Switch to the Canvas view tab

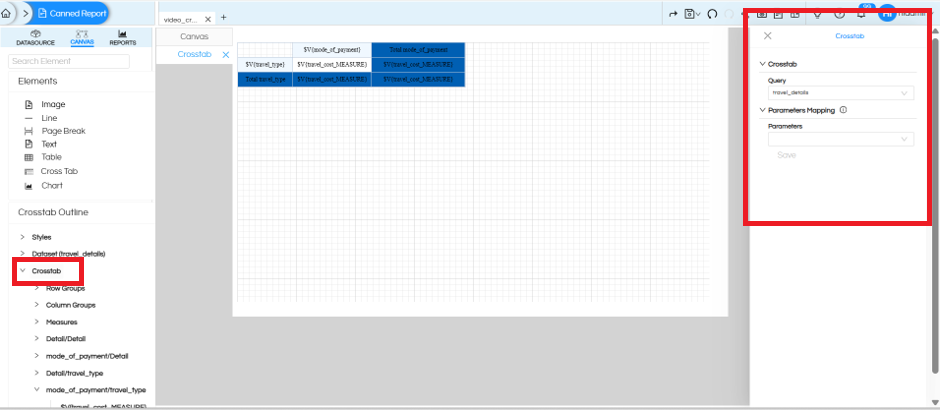[x=194, y=37]
